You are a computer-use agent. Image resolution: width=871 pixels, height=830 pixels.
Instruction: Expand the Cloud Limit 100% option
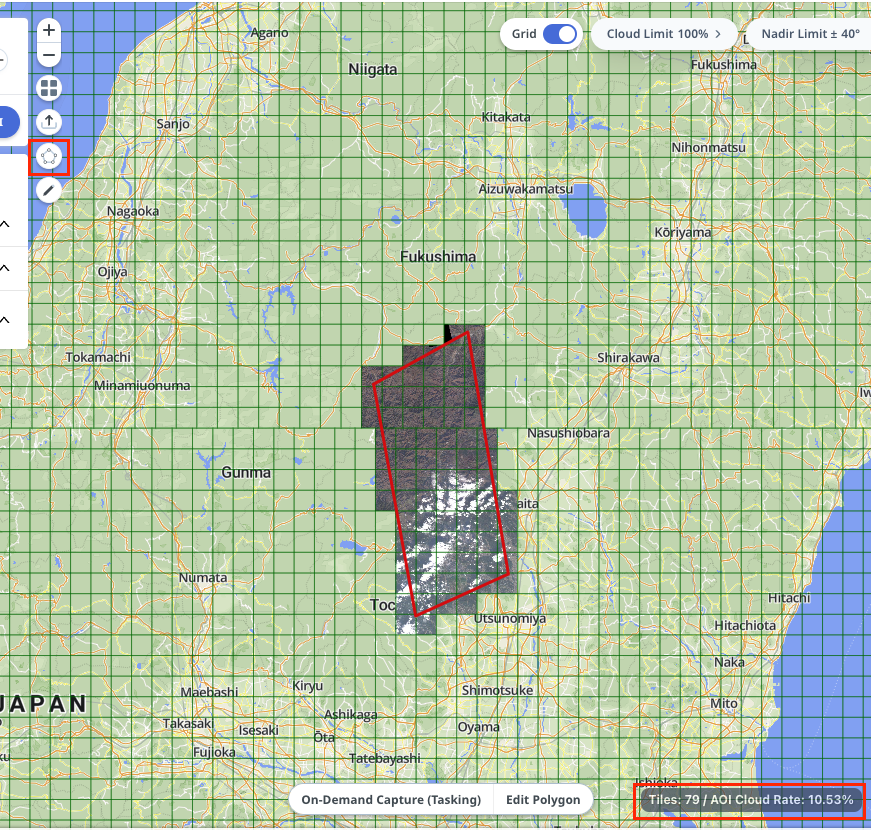pyautogui.click(x=664, y=34)
